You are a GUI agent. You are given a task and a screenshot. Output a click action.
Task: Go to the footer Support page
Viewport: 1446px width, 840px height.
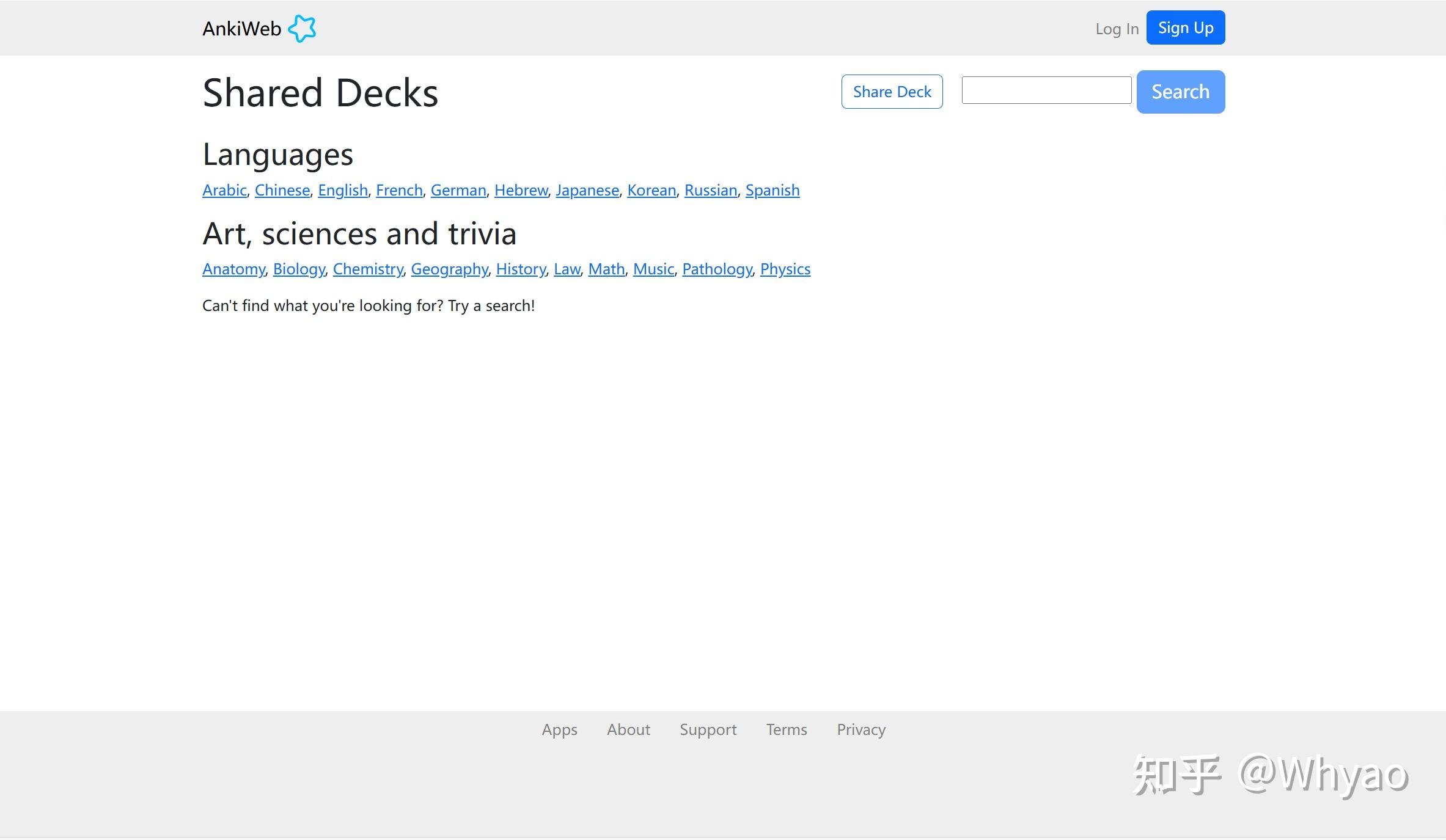pos(708,729)
